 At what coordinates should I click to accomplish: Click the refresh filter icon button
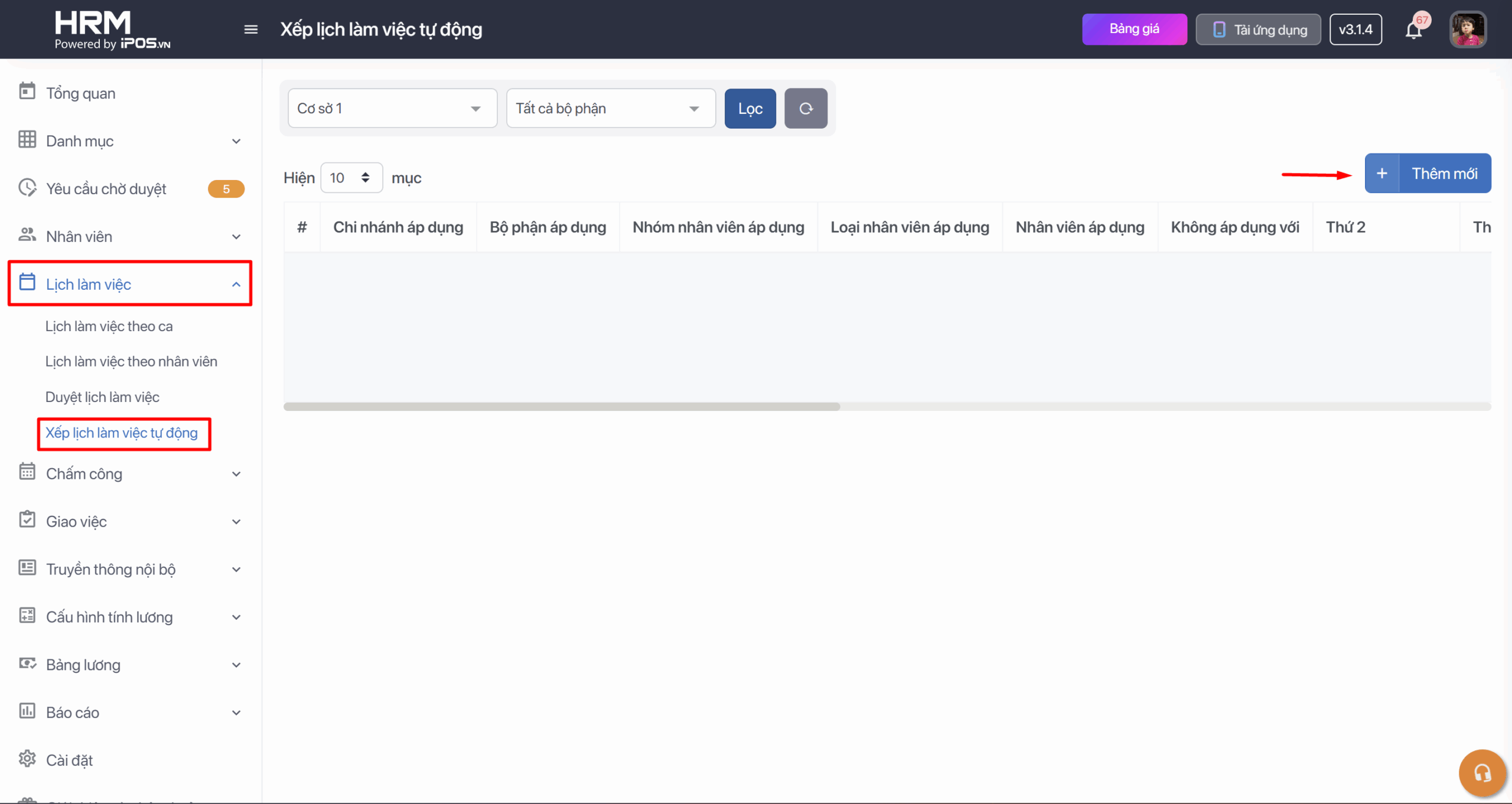(806, 109)
